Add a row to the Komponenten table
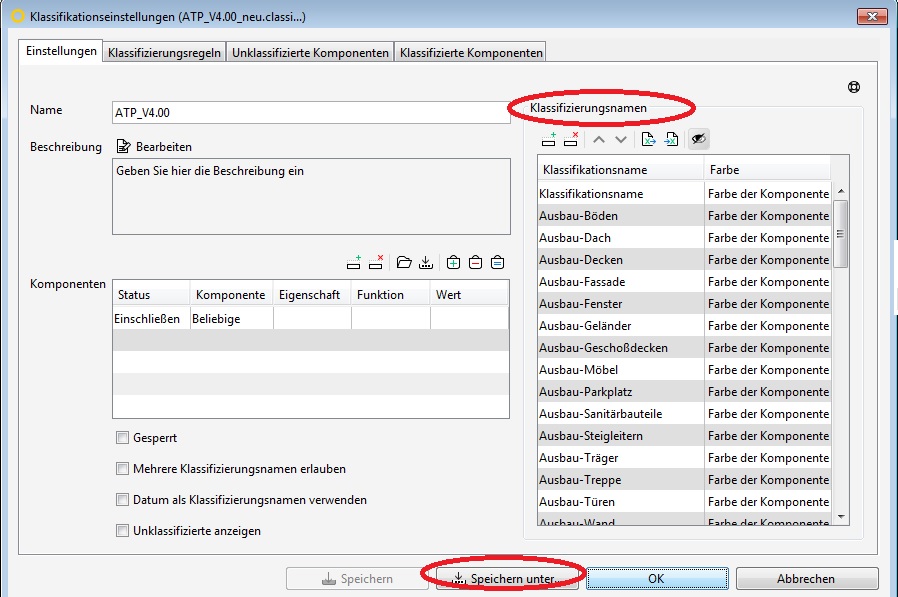 [x=354, y=263]
